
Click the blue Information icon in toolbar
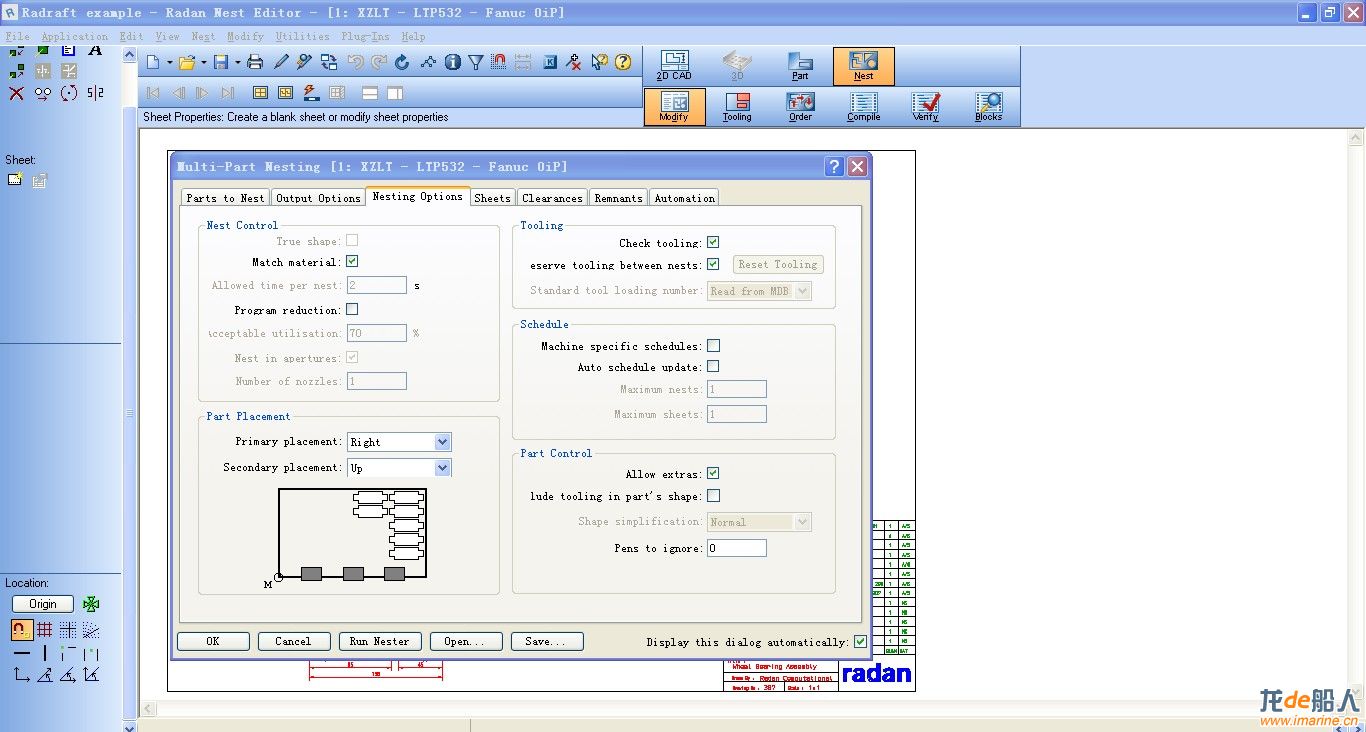453,62
